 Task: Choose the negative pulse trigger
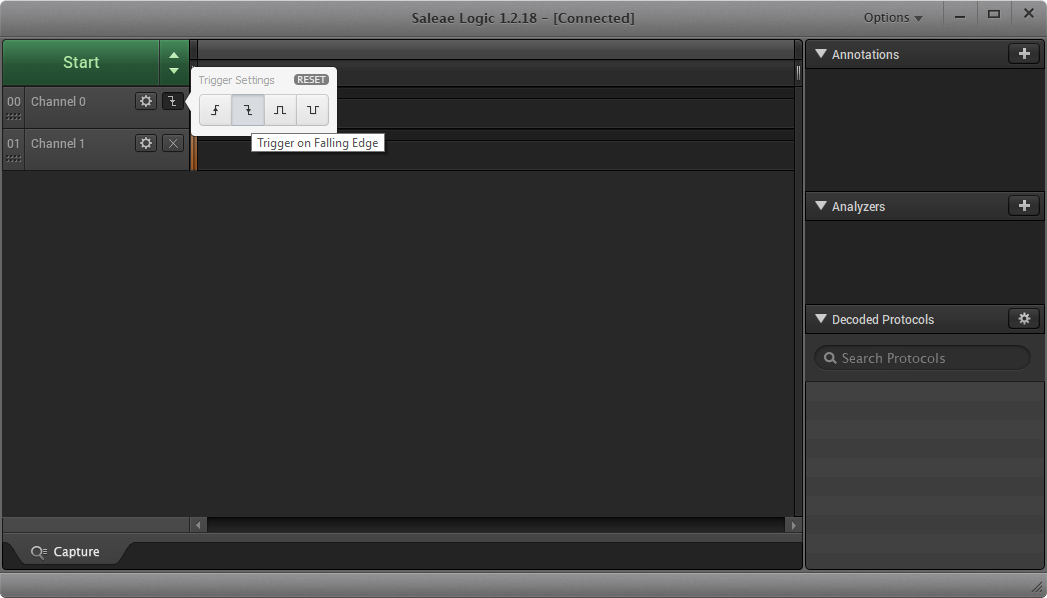[x=313, y=110]
